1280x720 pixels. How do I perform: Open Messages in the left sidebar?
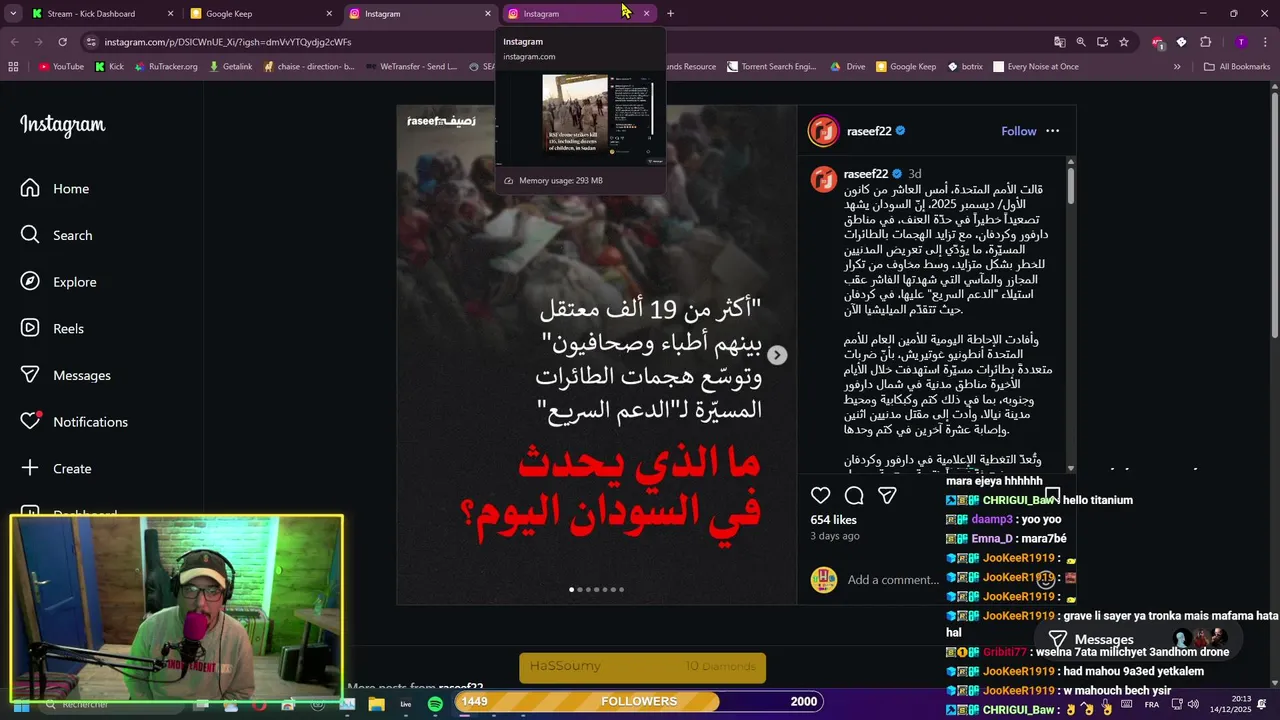point(66,375)
